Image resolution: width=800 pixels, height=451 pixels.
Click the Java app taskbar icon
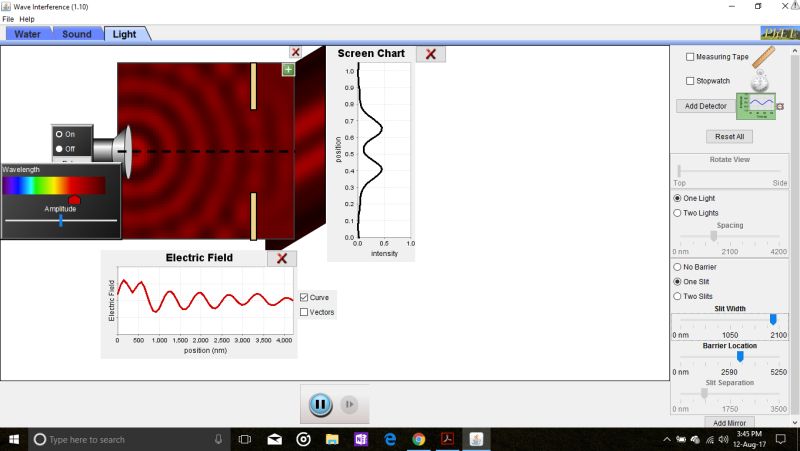click(476, 439)
